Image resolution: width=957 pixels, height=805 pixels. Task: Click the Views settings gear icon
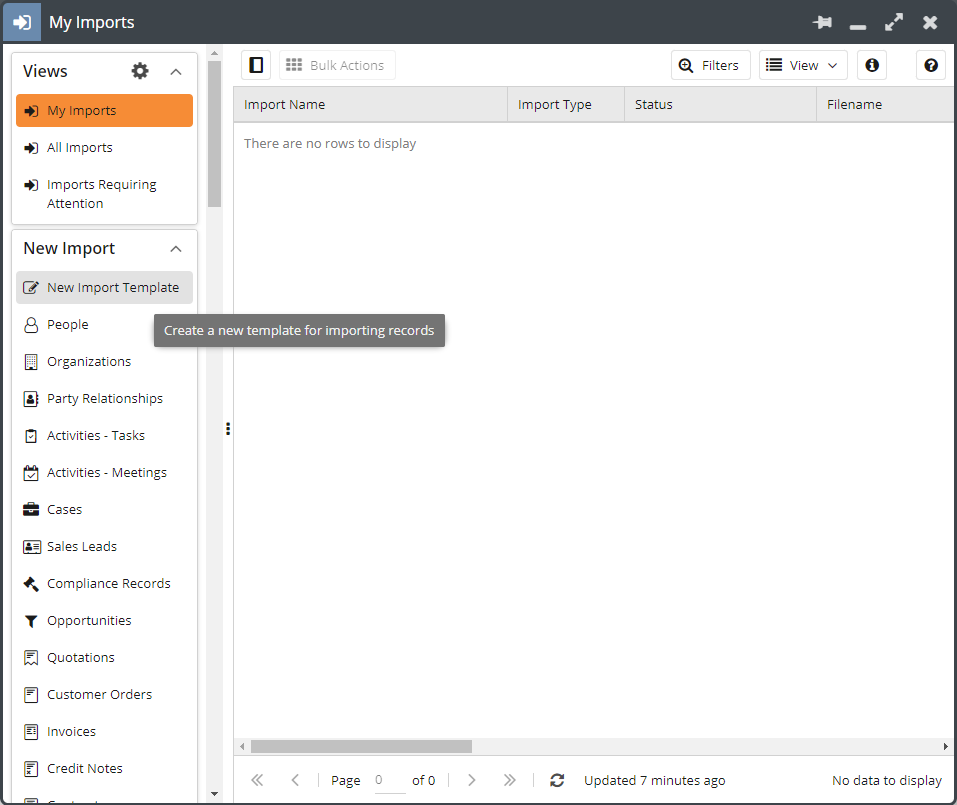click(140, 71)
